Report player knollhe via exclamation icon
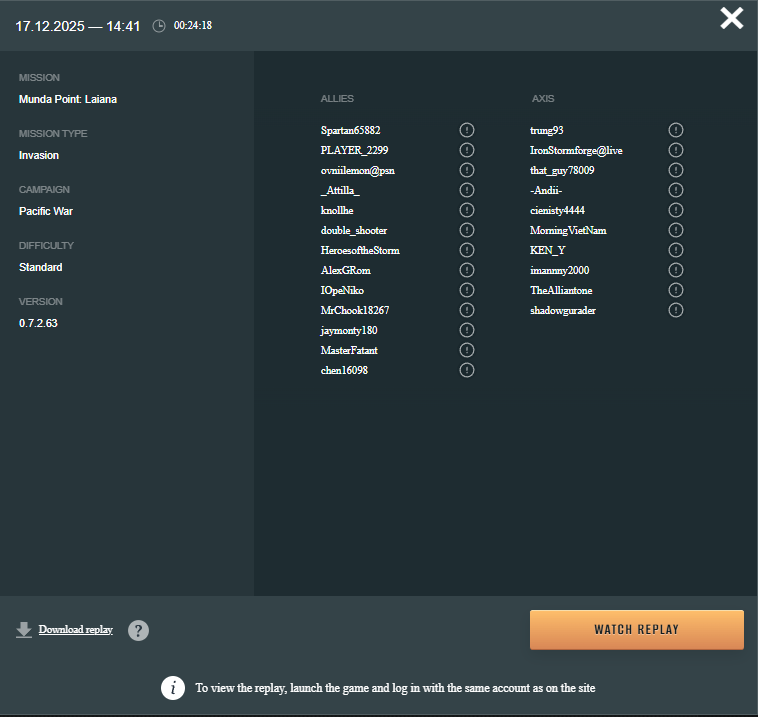This screenshot has height=717, width=758. click(x=467, y=210)
